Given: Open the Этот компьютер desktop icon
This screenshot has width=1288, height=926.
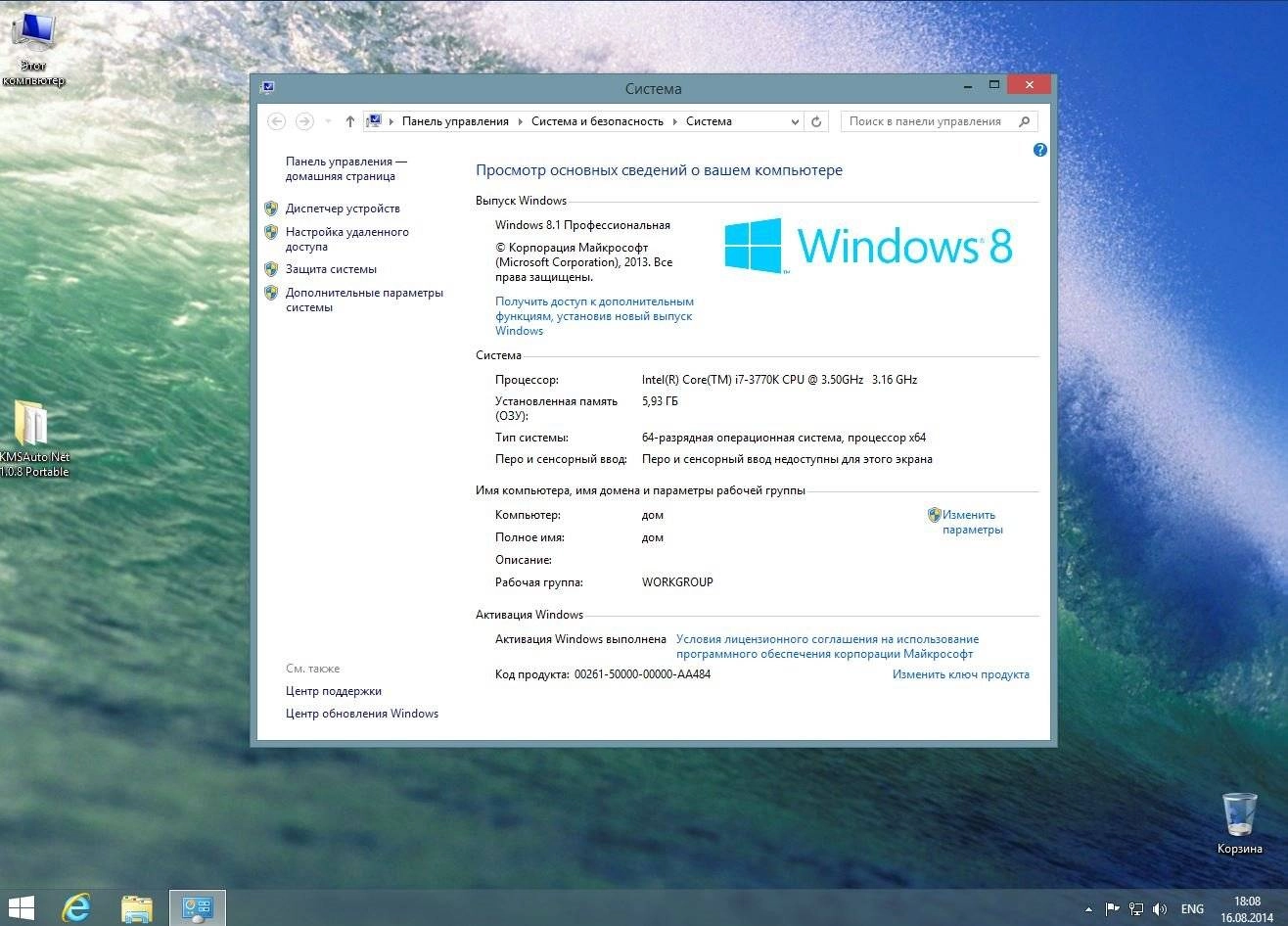Looking at the screenshot, I should 32,49.
